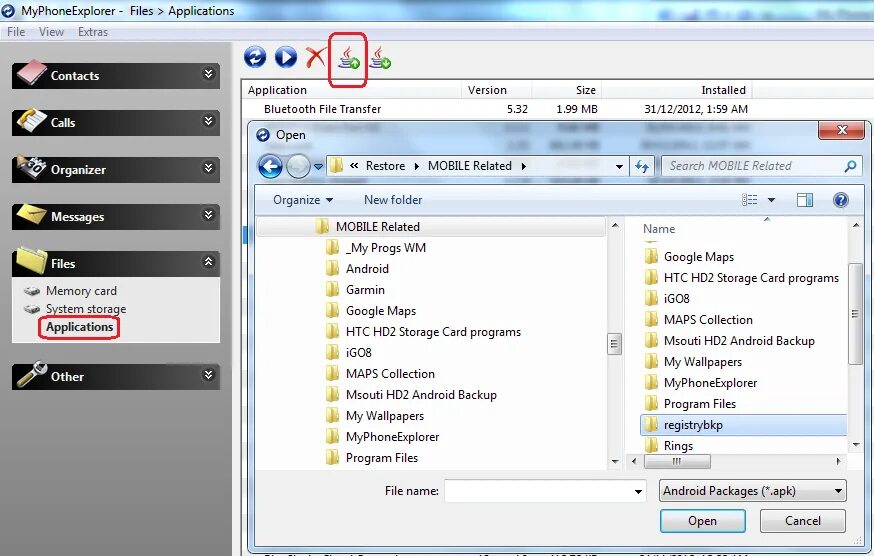Click the Contacts book icon in sidebar

click(32, 72)
